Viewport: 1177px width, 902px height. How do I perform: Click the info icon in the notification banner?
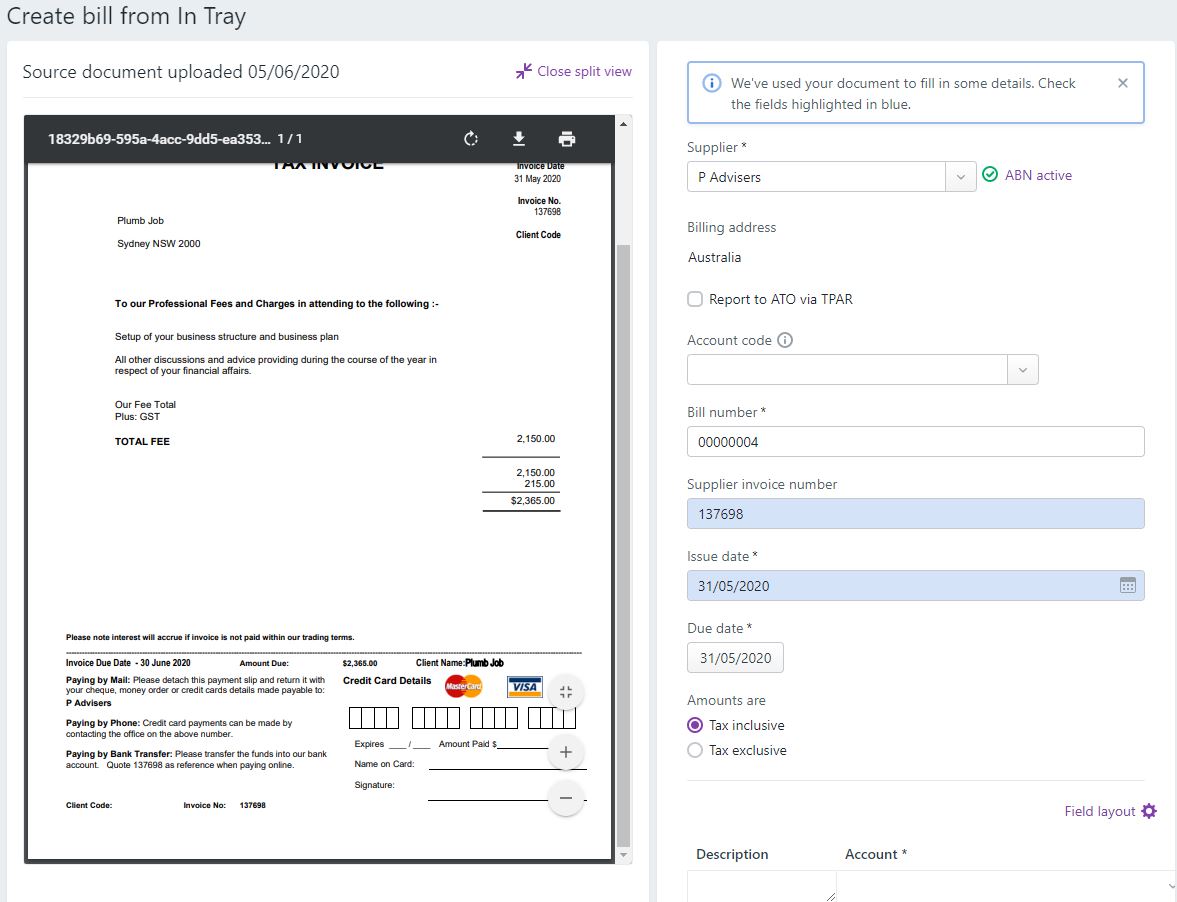pos(710,83)
